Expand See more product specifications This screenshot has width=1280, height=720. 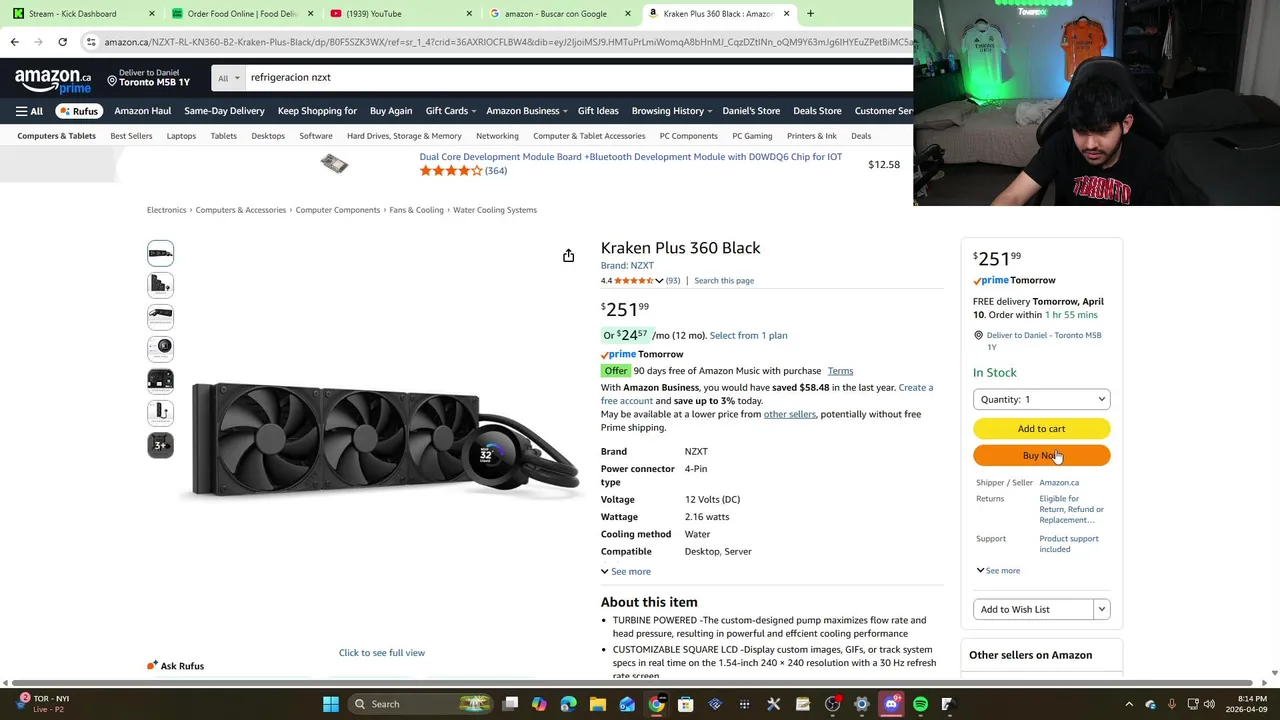click(626, 571)
